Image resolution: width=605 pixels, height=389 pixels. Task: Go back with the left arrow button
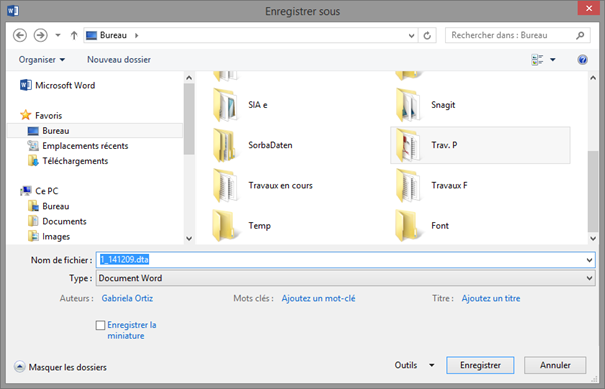click(x=20, y=36)
